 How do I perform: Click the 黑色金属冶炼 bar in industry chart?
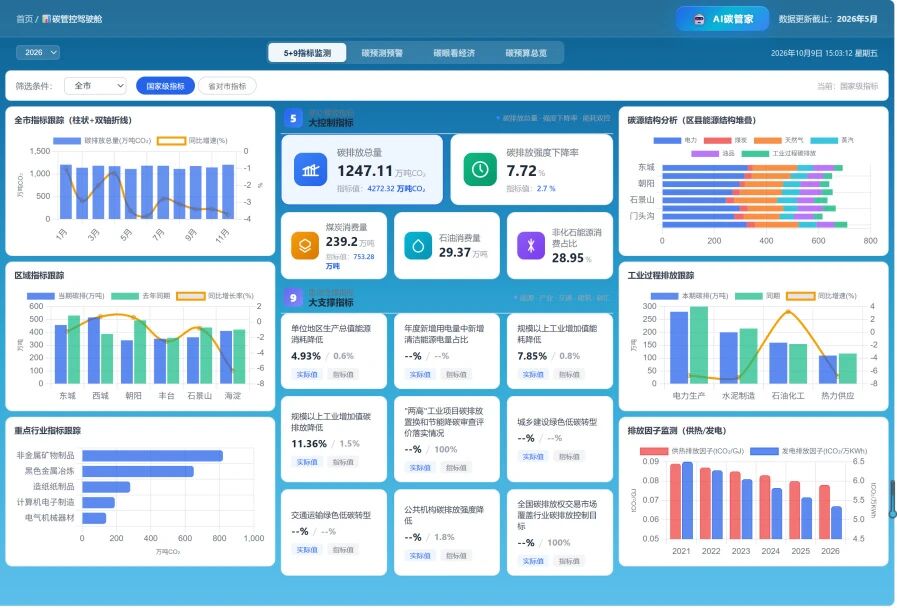138,471
